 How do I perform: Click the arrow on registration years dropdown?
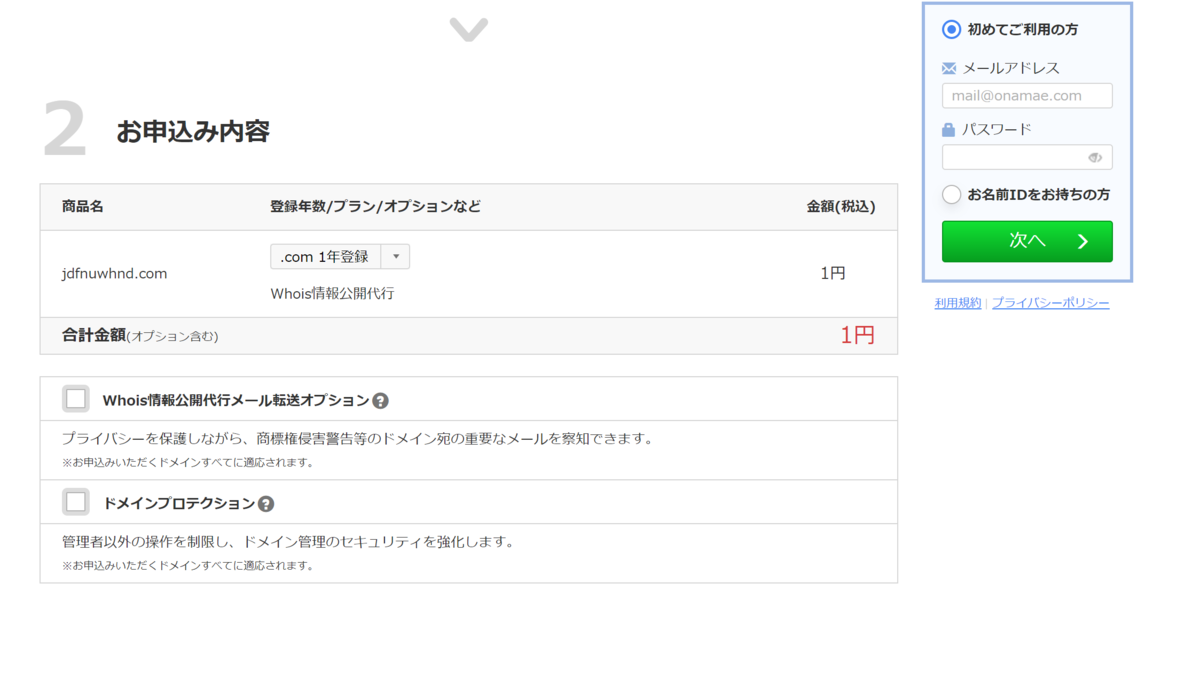point(396,257)
